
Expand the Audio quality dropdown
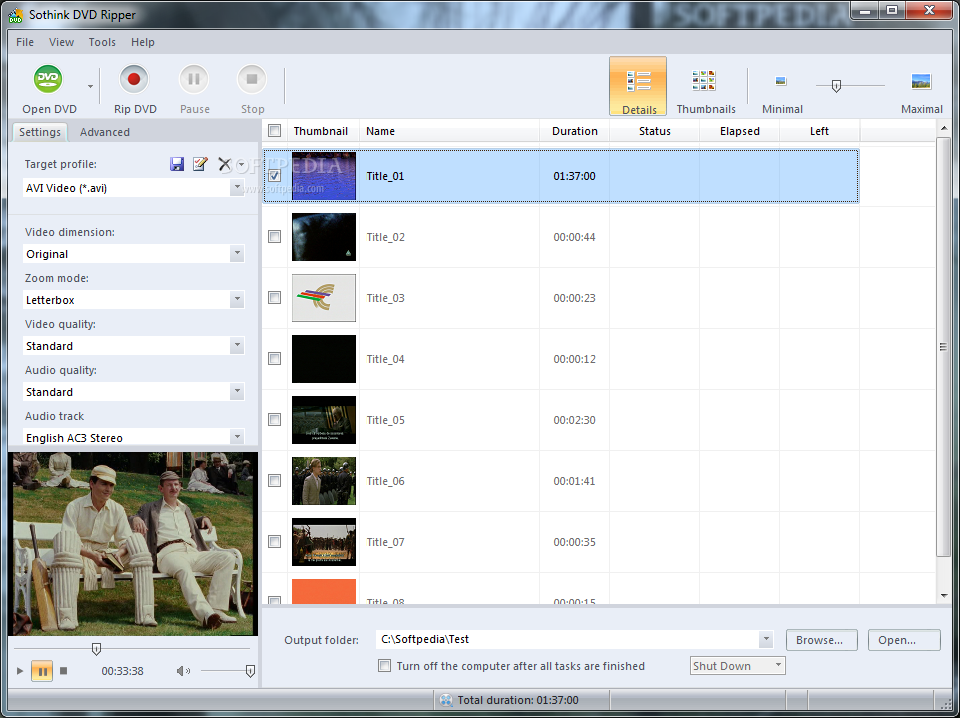[x=237, y=391]
